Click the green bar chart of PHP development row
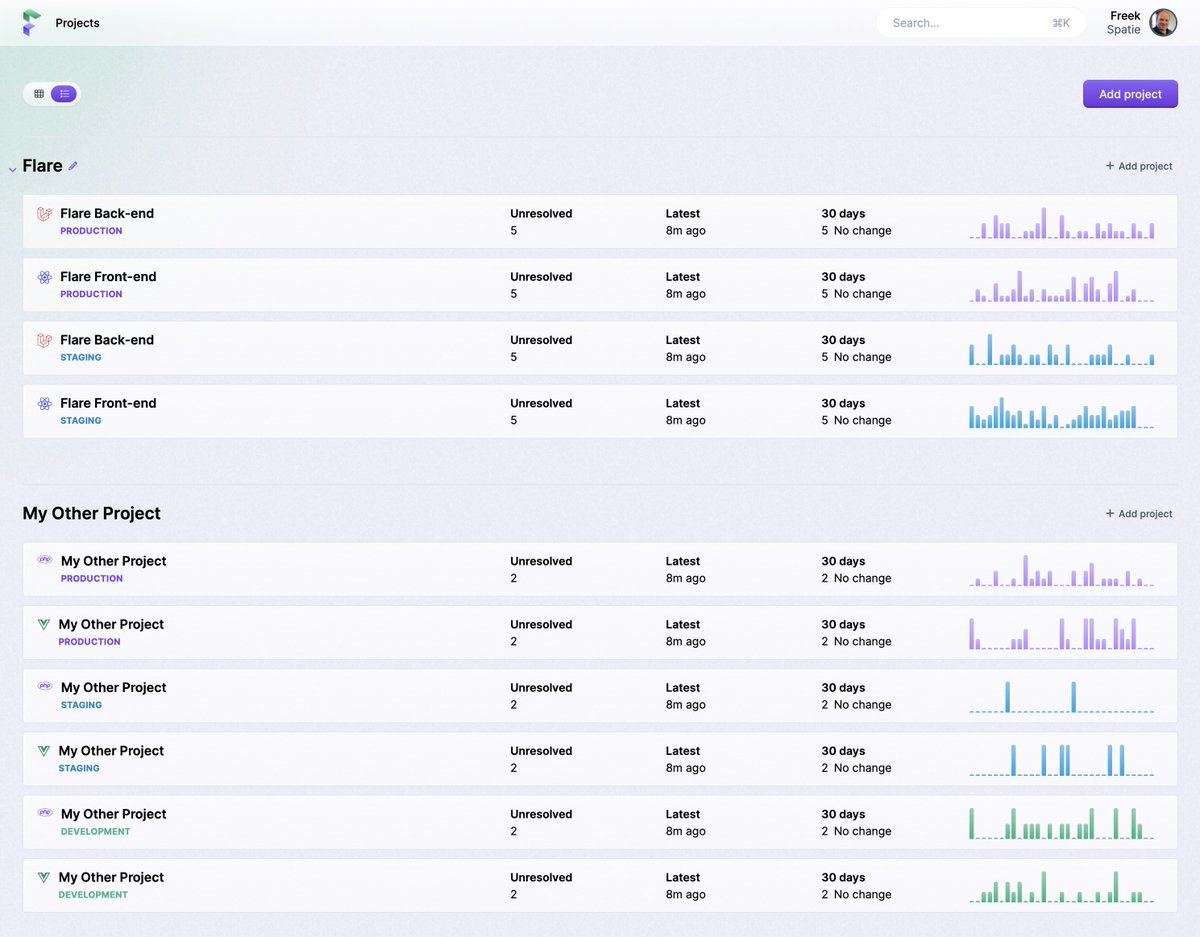The height and width of the screenshot is (937, 1200). point(1061,823)
